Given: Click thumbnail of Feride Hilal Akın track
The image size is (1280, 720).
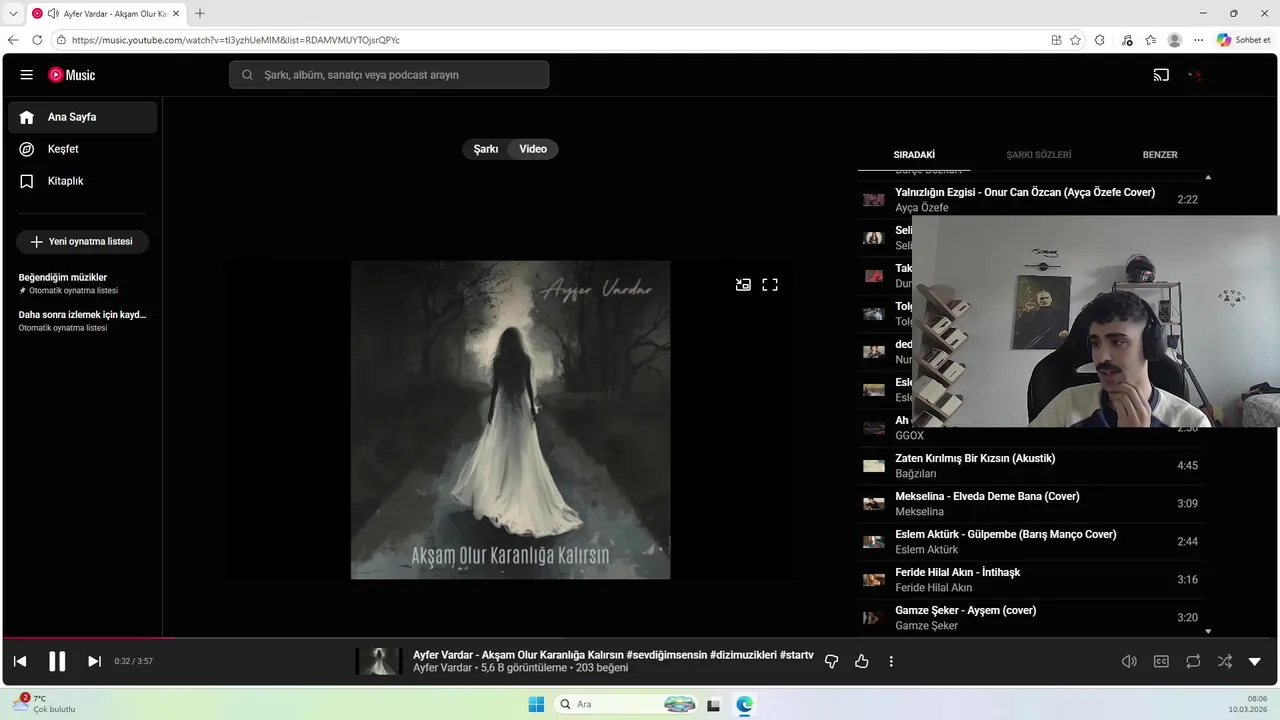Looking at the screenshot, I should (x=874, y=580).
